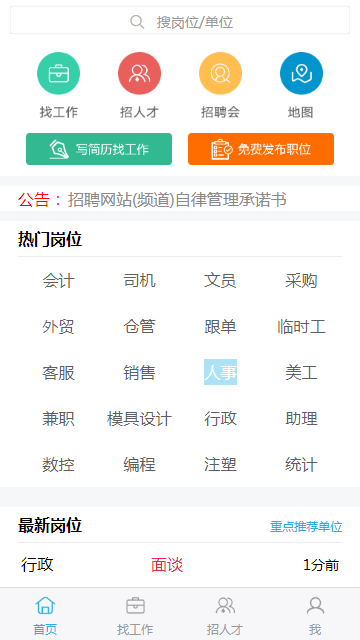The width and height of the screenshot is (360, 640).
Task: Switch to the 找工作 bottom tab
Action: click(x=135, y=616)
